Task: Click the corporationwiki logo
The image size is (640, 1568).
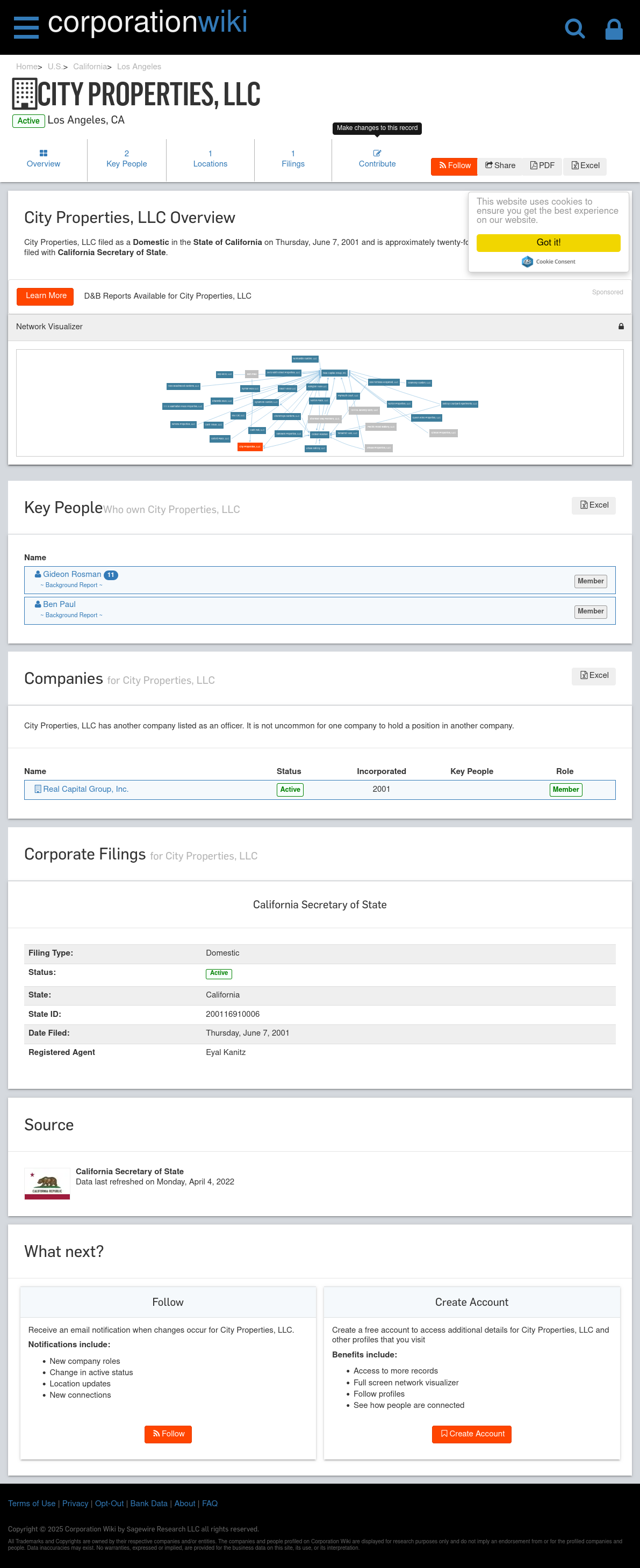Action: click(147, 23)
